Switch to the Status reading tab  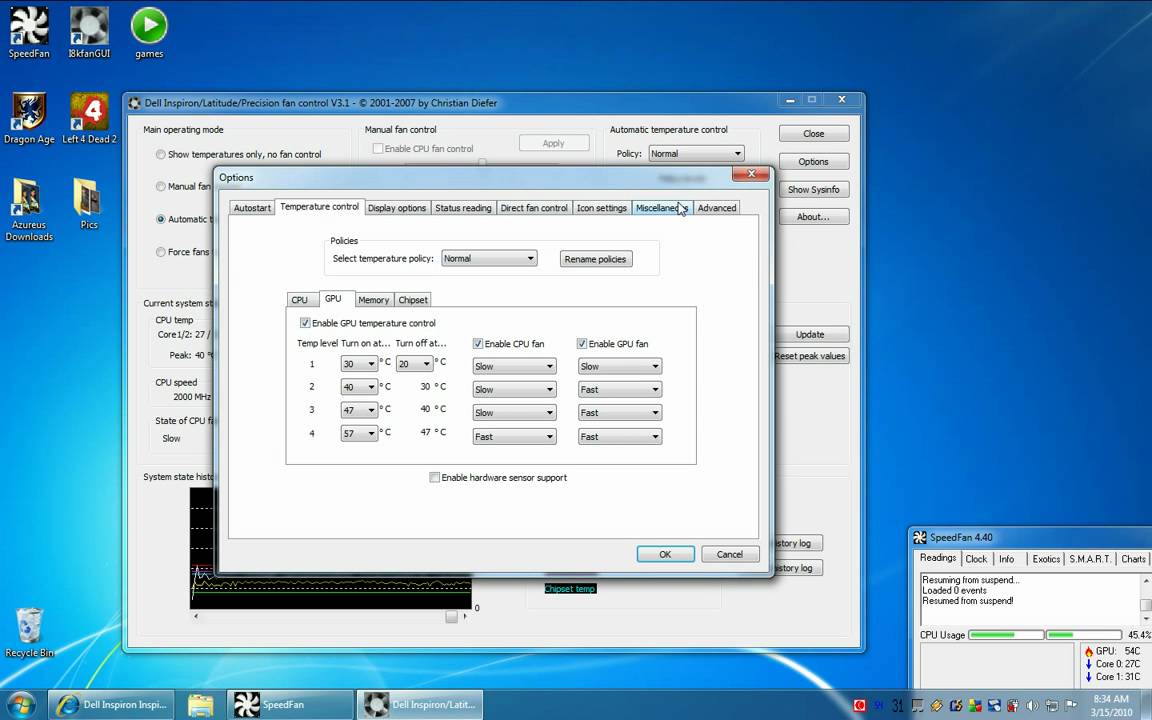coord(463,208)
